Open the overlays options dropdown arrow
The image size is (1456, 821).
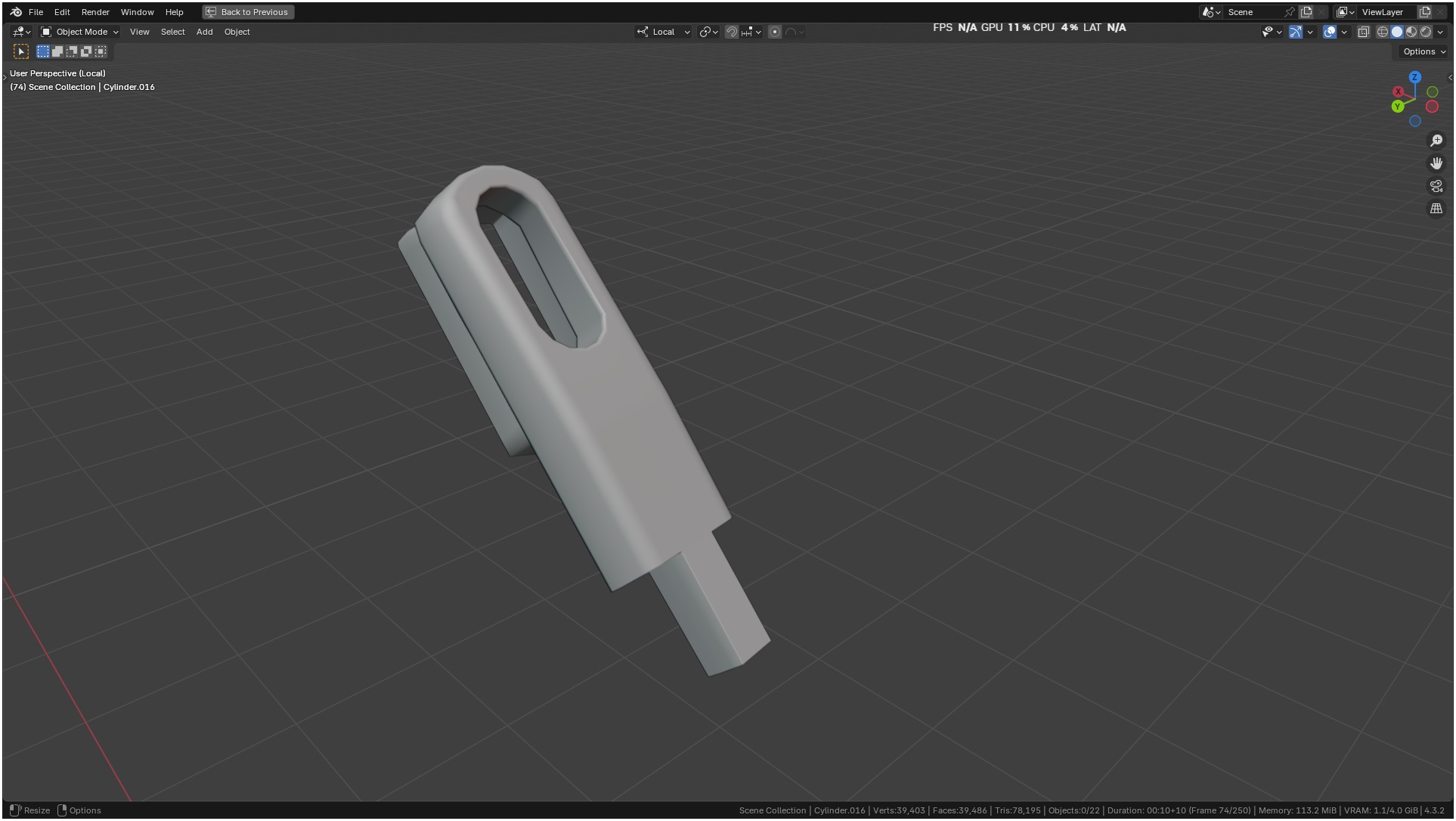click(x=1344, y=32)
